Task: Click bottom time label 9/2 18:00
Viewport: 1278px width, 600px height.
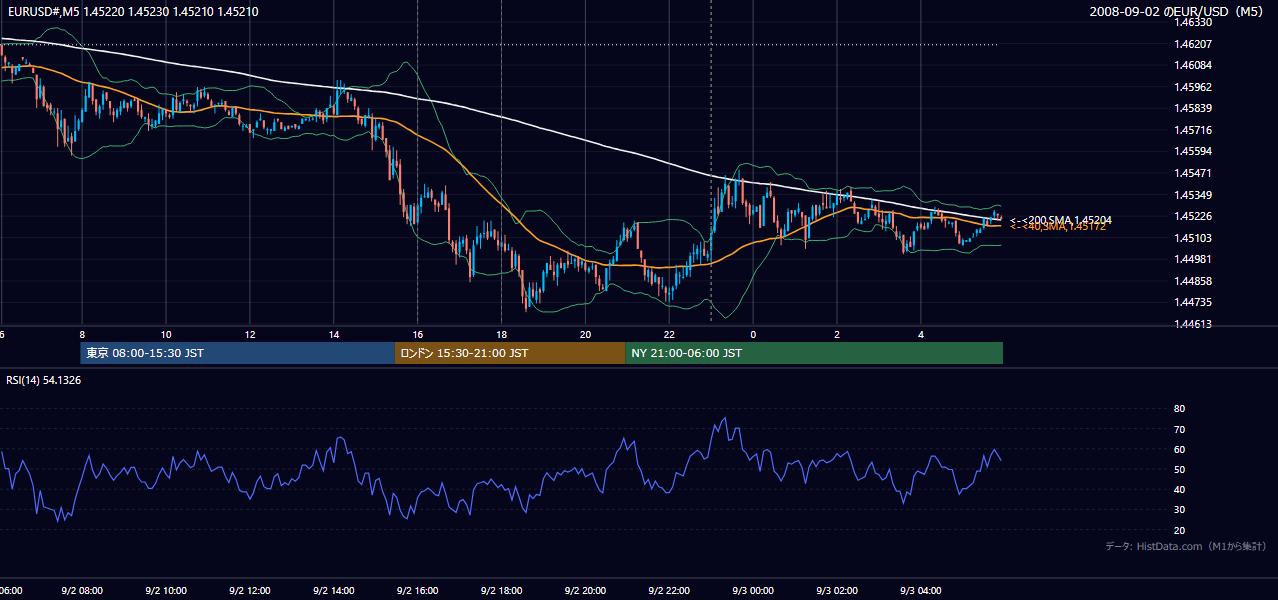Action: [502, 591]
